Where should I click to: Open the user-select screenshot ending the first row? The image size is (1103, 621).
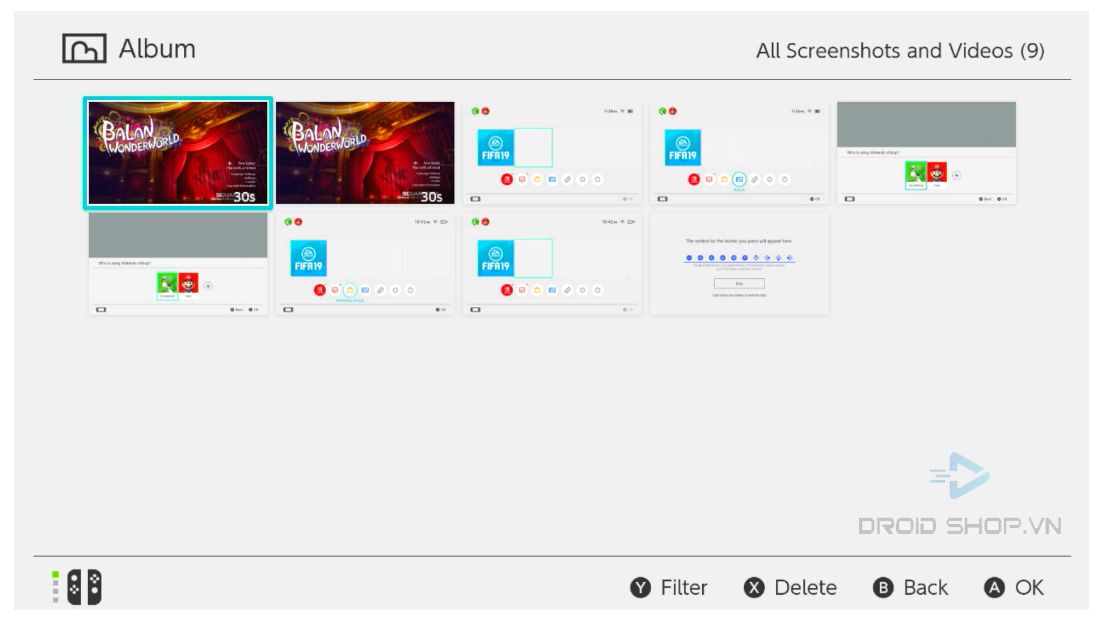pos(926,153)
